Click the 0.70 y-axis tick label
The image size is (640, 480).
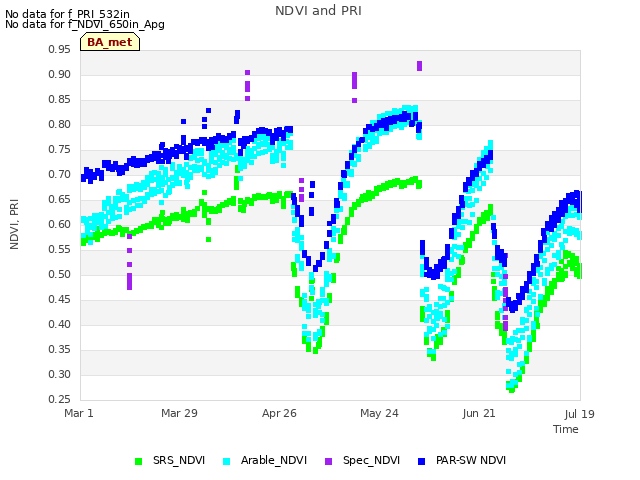[60, 175]
